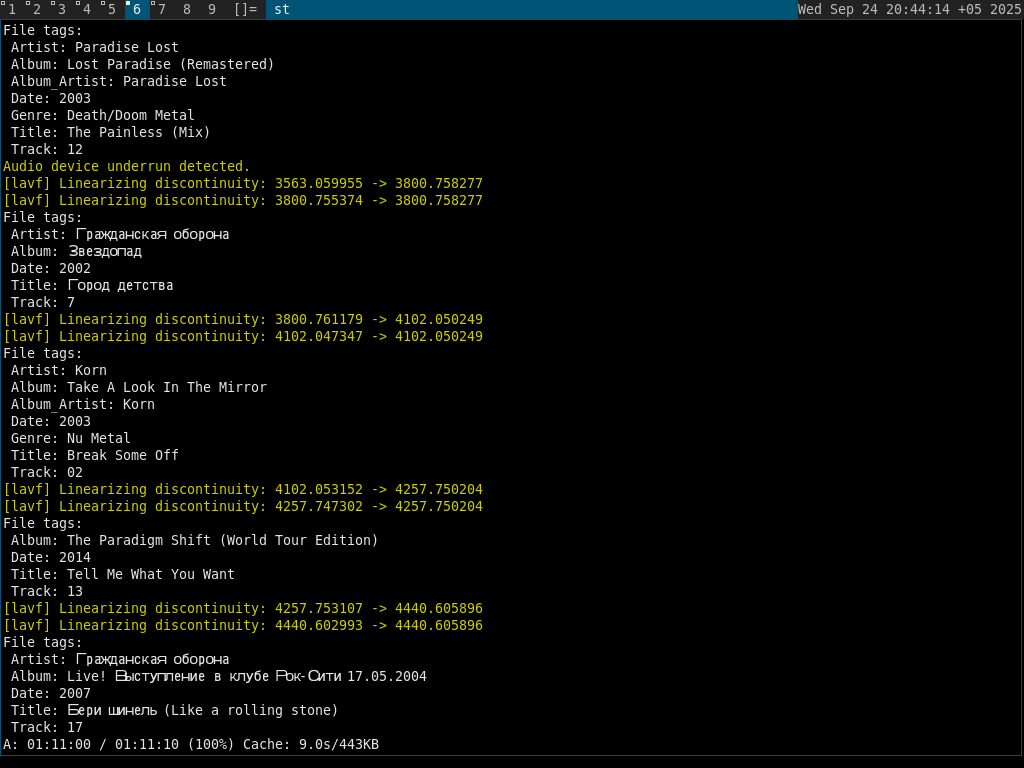The image size is (1024, 768).
Task: Switch to workspace tag 2
Action: pos(37,9)
